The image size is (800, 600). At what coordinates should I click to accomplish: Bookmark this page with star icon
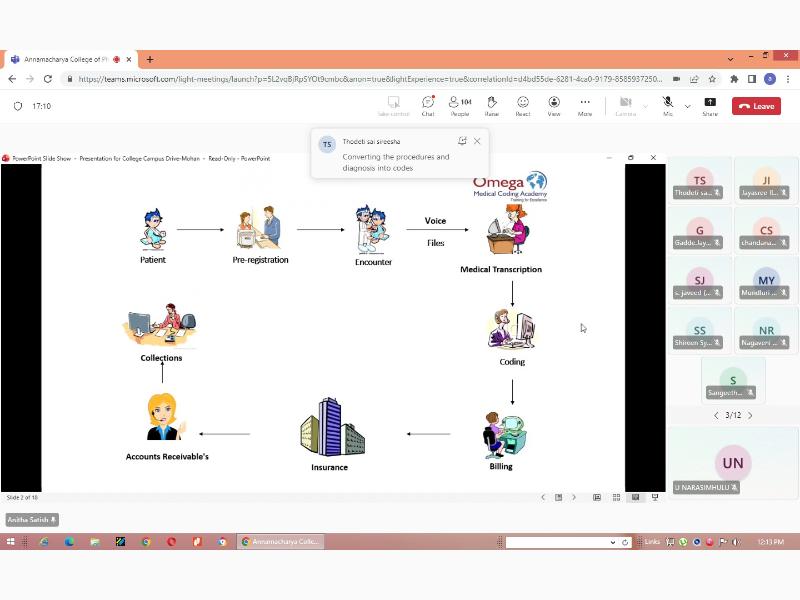tap(712, 79)
